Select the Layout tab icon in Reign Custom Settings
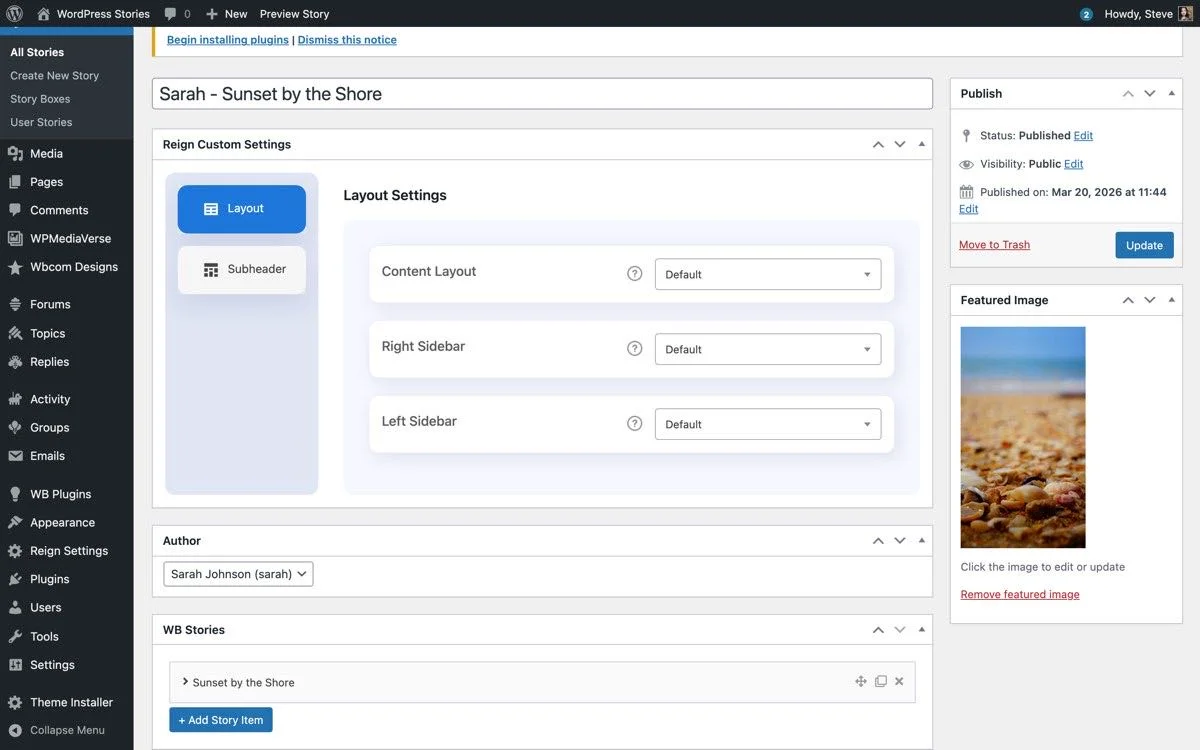The width and height of the screenshot is (1200, 750). (x=210, y=208)
